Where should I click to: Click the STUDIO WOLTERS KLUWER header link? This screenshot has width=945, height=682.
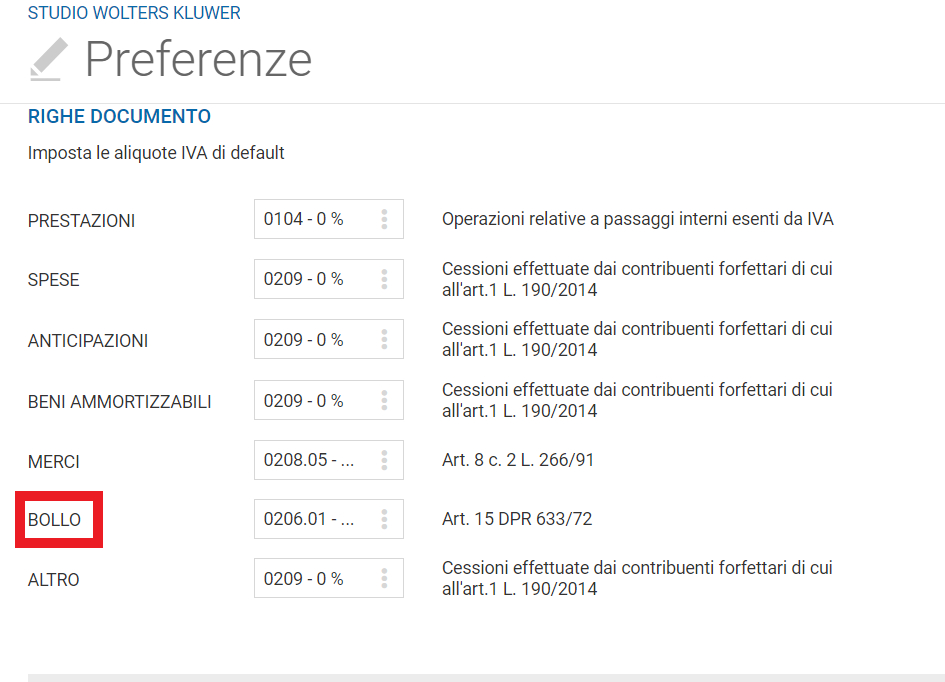(x=134, y=13)
